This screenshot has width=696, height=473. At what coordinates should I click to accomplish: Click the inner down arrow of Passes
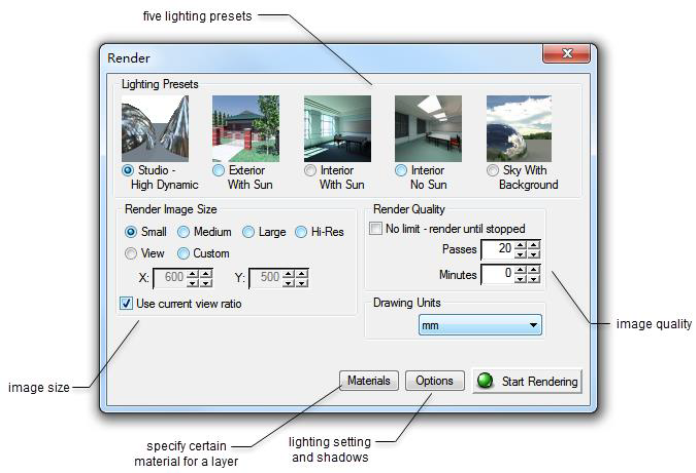[521, 254]
